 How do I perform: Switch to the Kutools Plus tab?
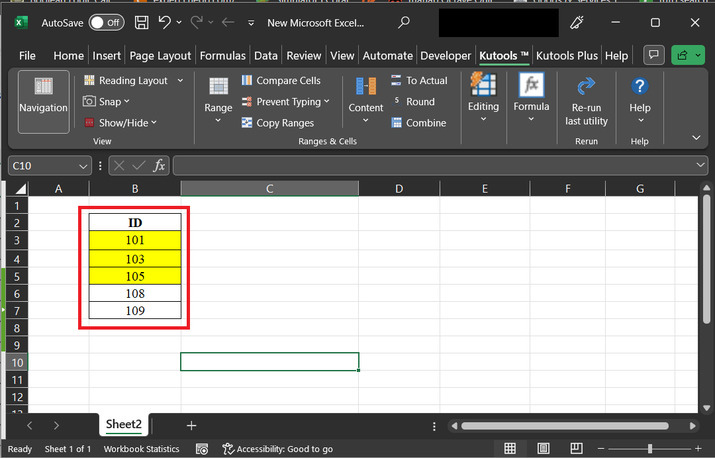click(567, 56)
